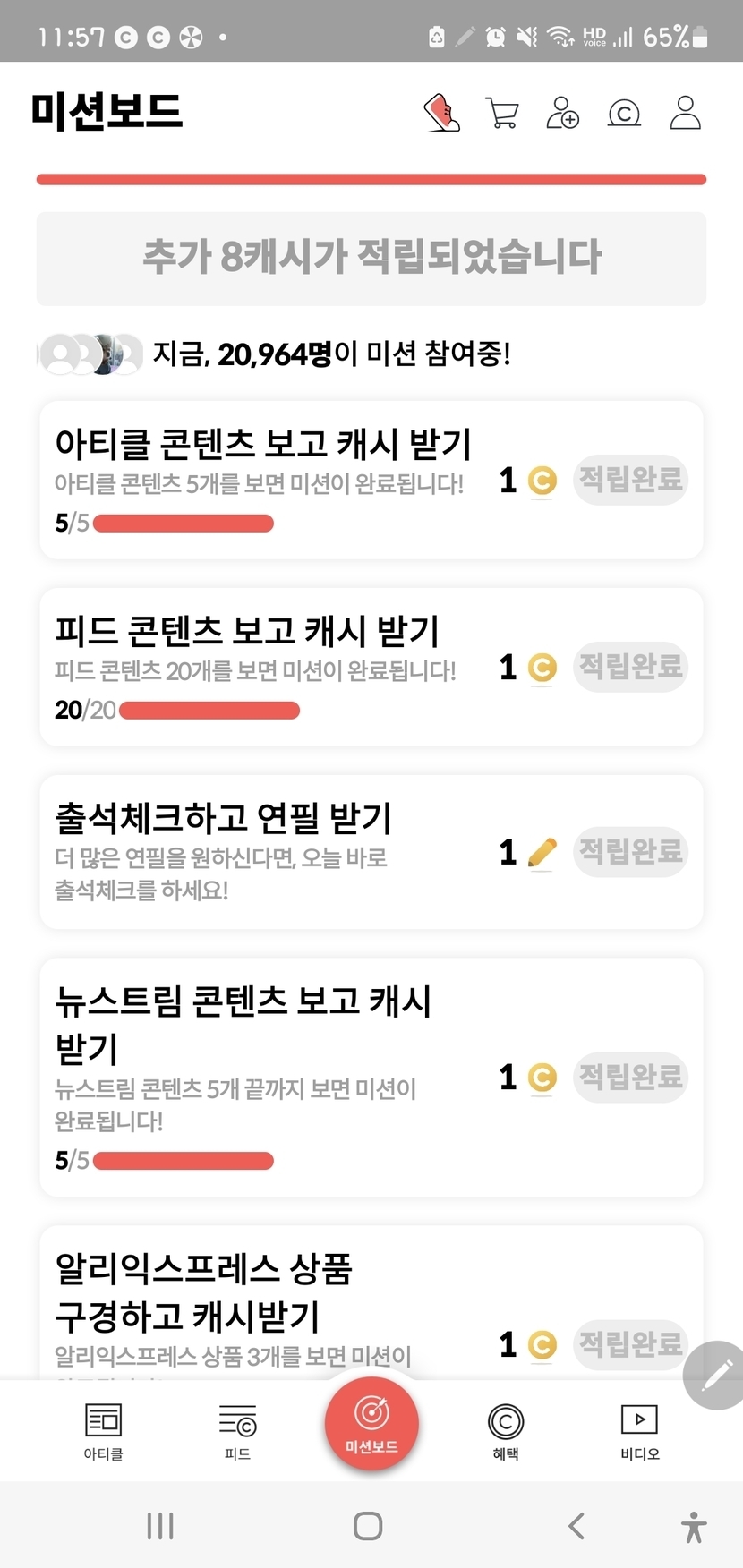Viewport: 743px width, 1568px height.
Task: Switch to the 피드 tab
Action: click(237, 1430)
